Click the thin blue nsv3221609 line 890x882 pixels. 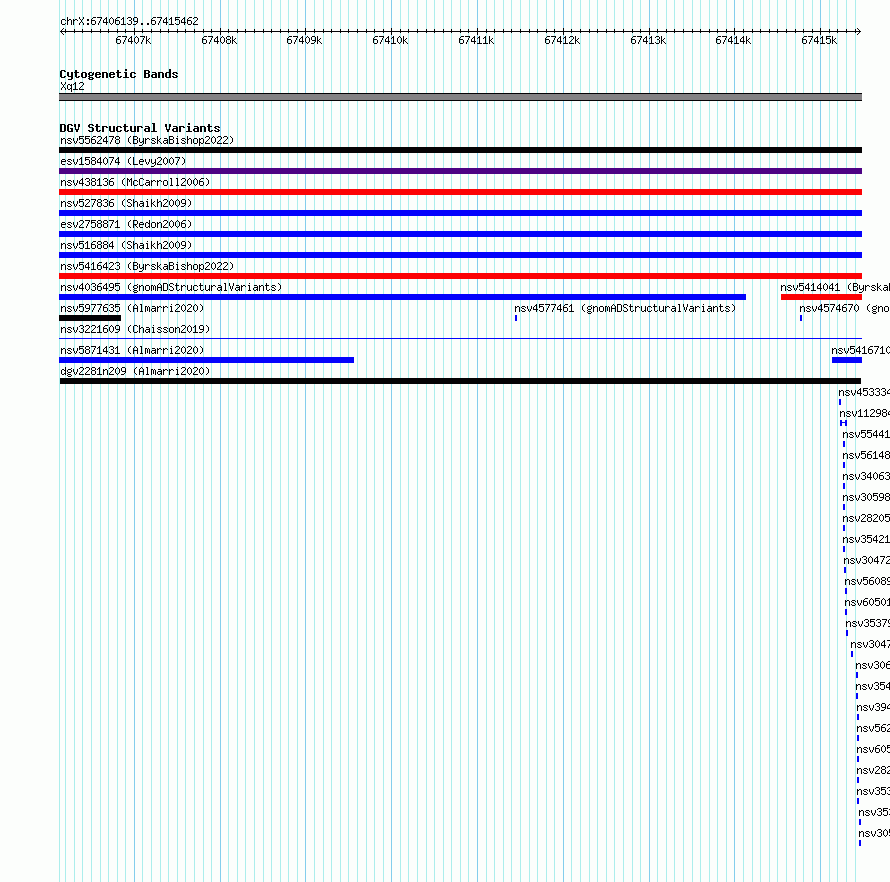460,339
